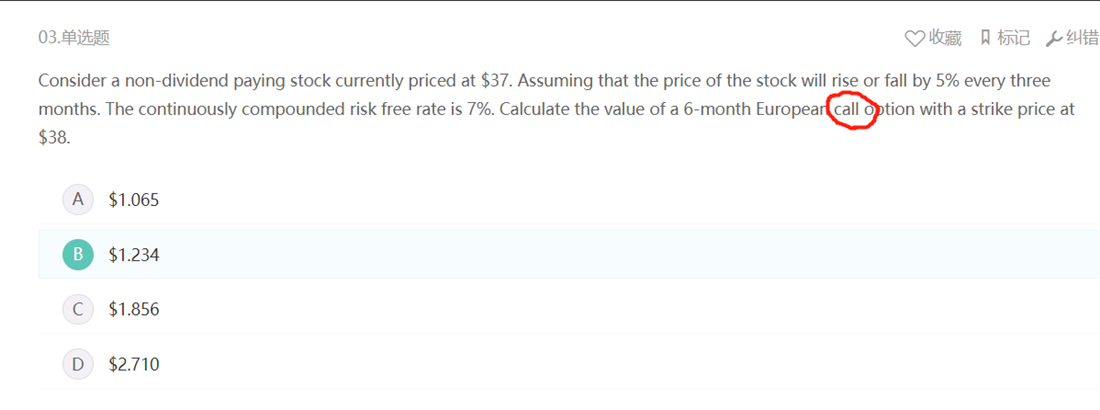Pick the $1.234 answer text
1100x410 pixels.
click(134, 255)
